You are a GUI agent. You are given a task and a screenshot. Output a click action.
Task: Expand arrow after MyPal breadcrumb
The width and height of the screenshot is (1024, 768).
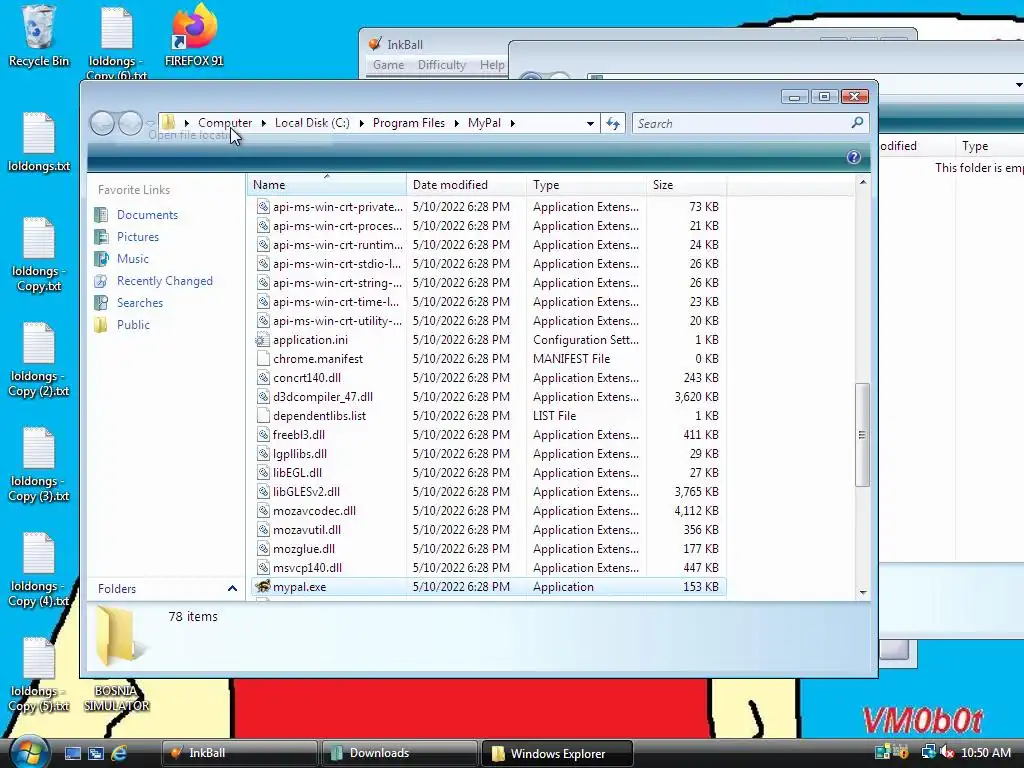click(513, 123)
